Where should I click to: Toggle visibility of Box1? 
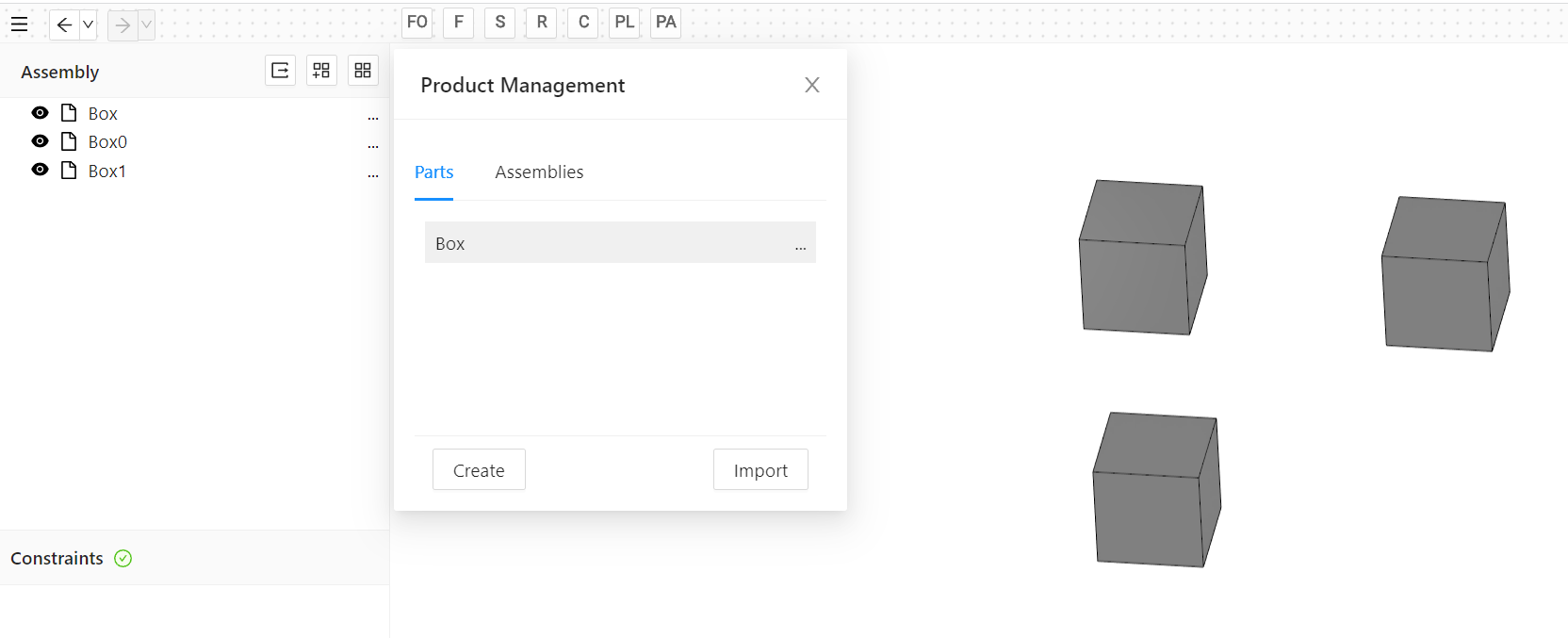pos(40,170)
